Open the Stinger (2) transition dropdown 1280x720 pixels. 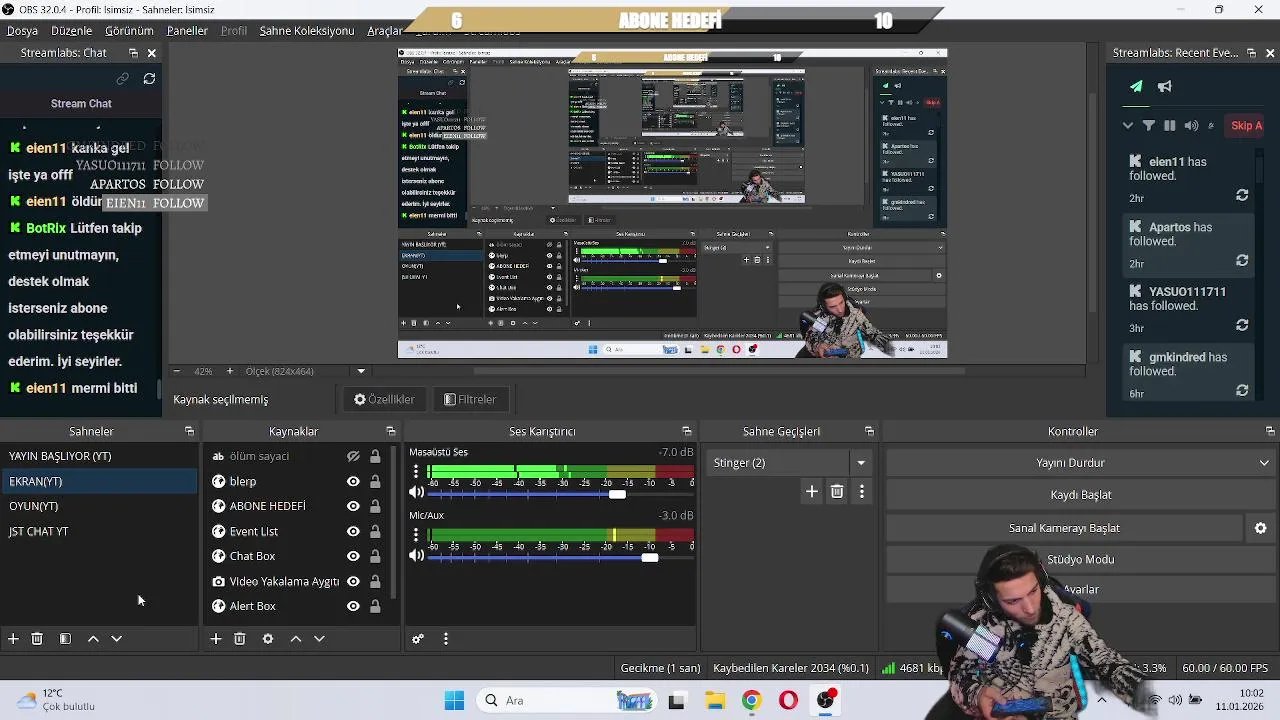(x=861, y=463)
